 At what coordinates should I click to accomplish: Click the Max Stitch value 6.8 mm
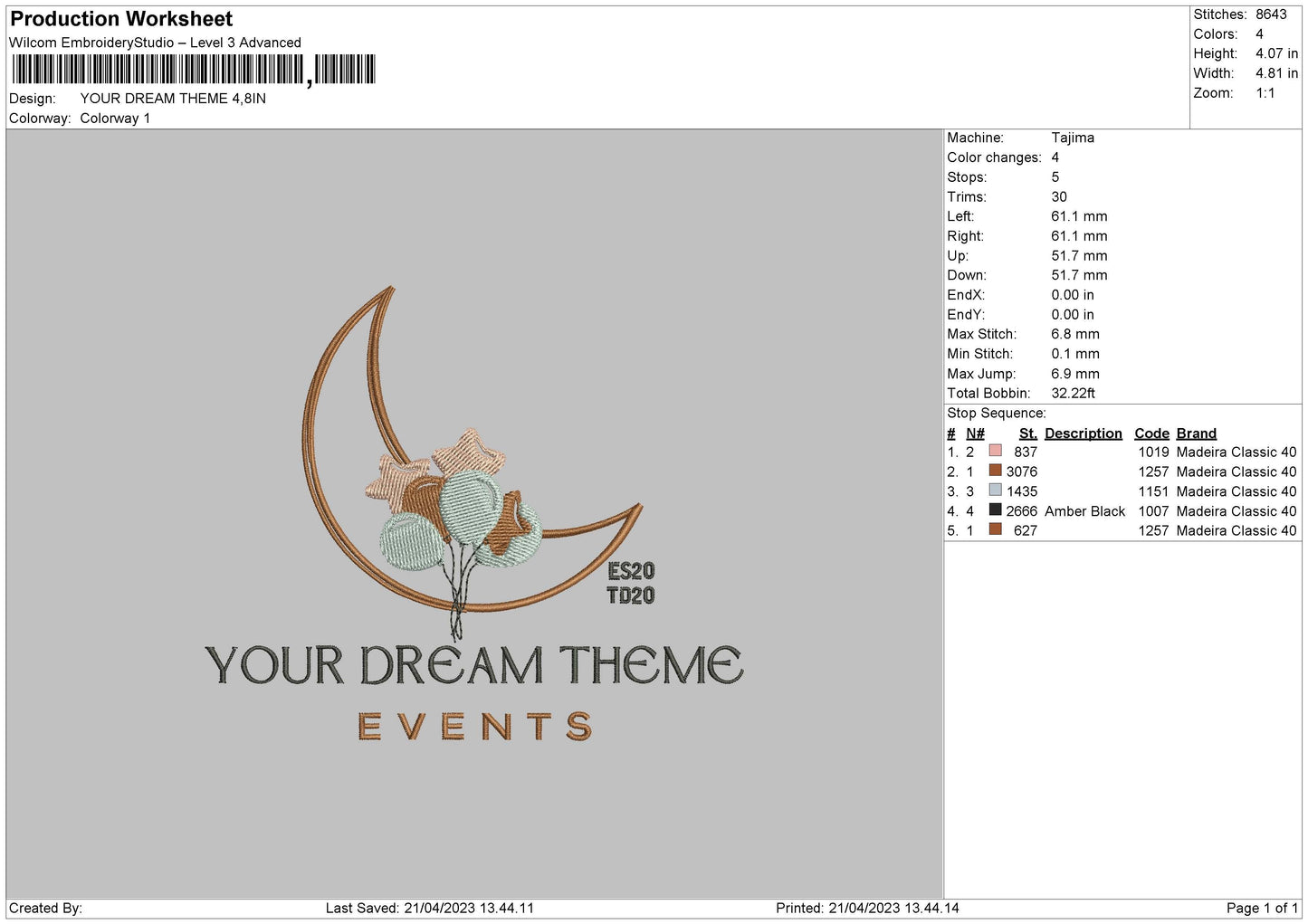pyautogui.click(x=1075, y=334)
